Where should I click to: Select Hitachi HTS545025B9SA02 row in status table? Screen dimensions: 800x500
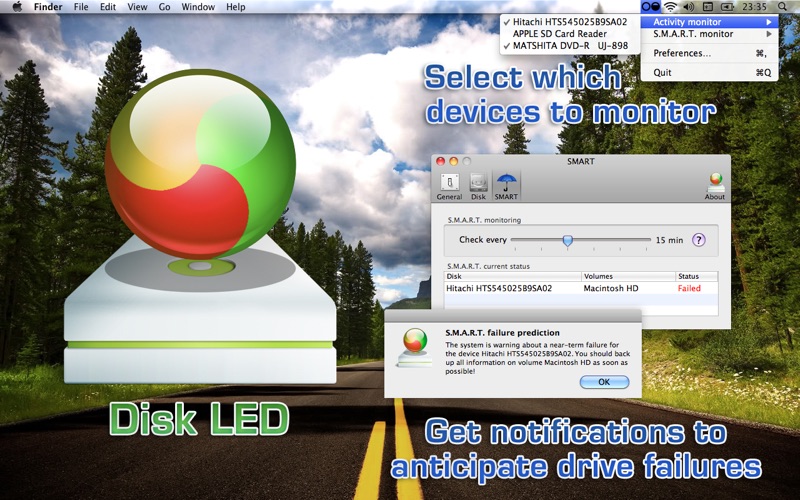(x=581, y=288)
